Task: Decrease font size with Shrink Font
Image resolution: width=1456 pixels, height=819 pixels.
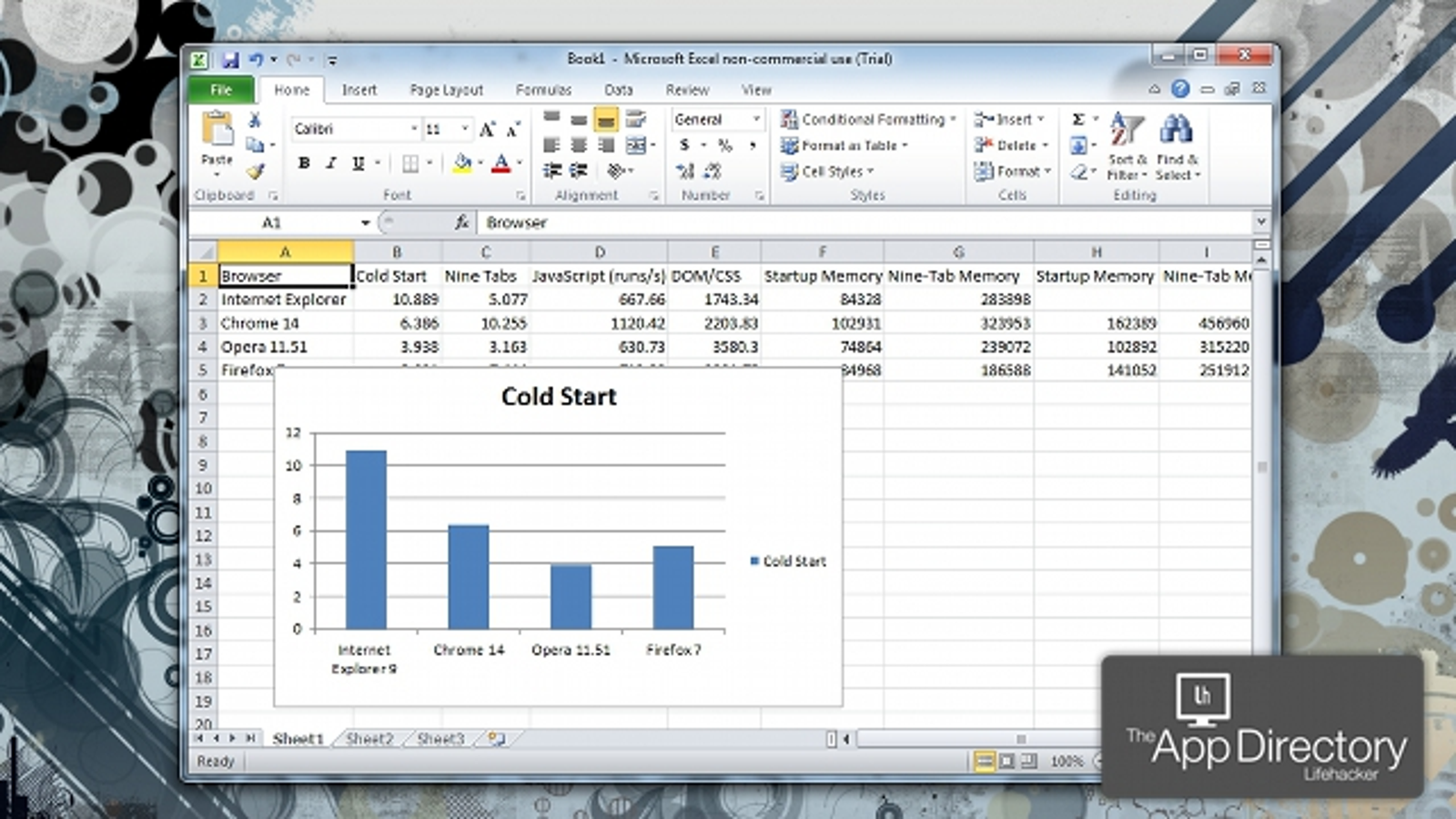Action: pos(513,129)
